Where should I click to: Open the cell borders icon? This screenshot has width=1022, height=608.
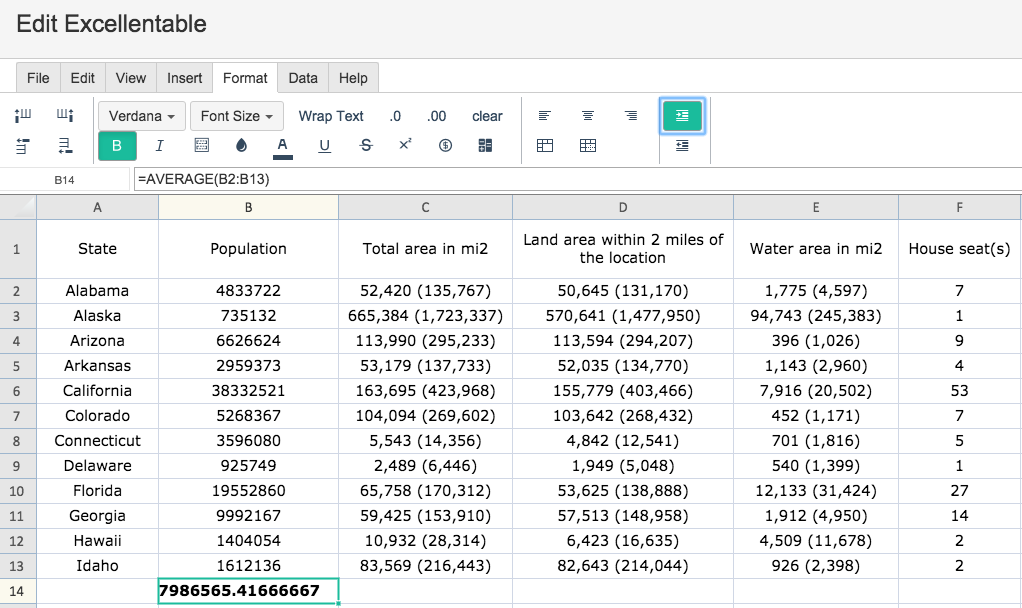coord(202,145)
